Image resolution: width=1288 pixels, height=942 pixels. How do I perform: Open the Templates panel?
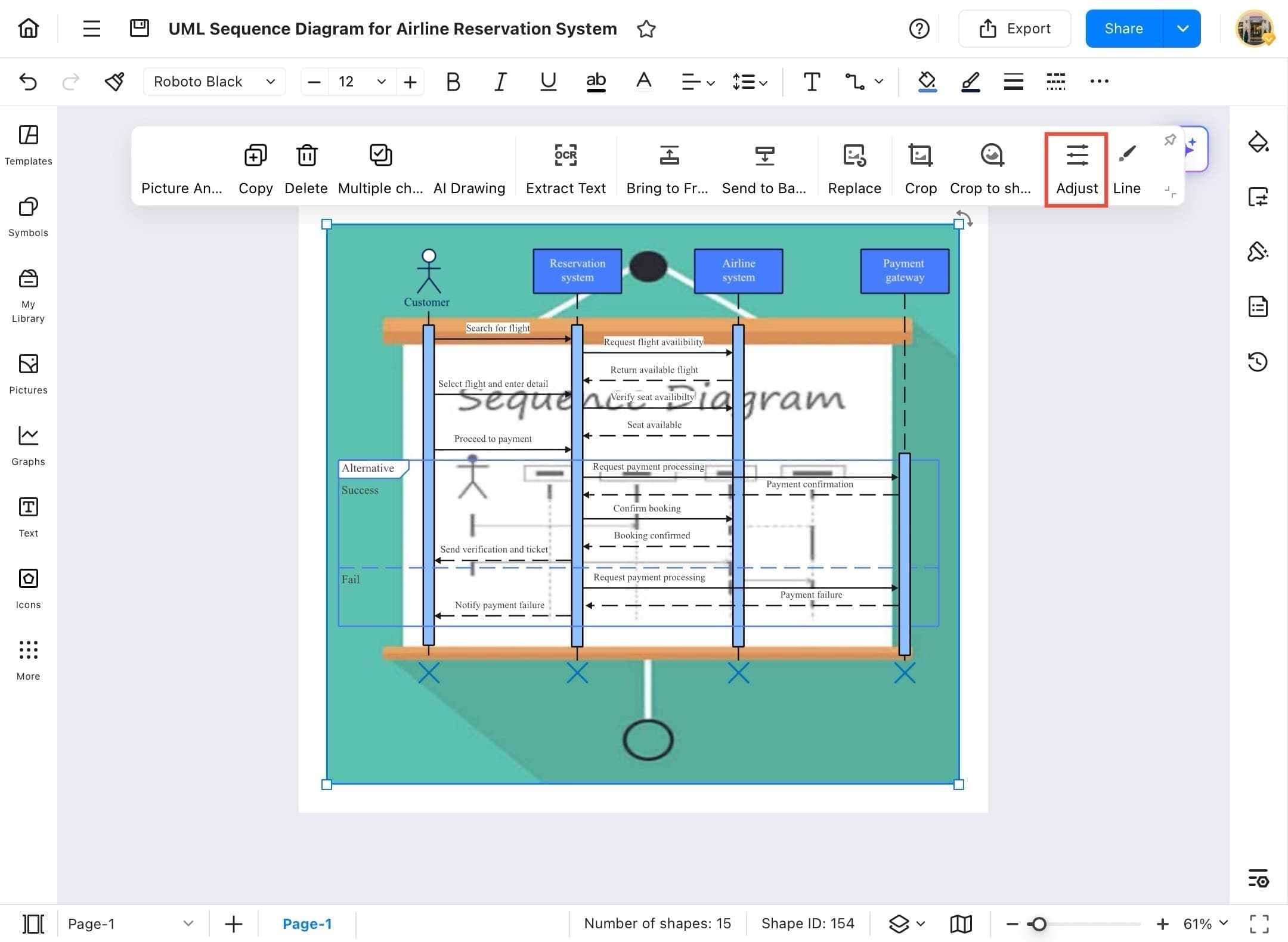point(27,143)
